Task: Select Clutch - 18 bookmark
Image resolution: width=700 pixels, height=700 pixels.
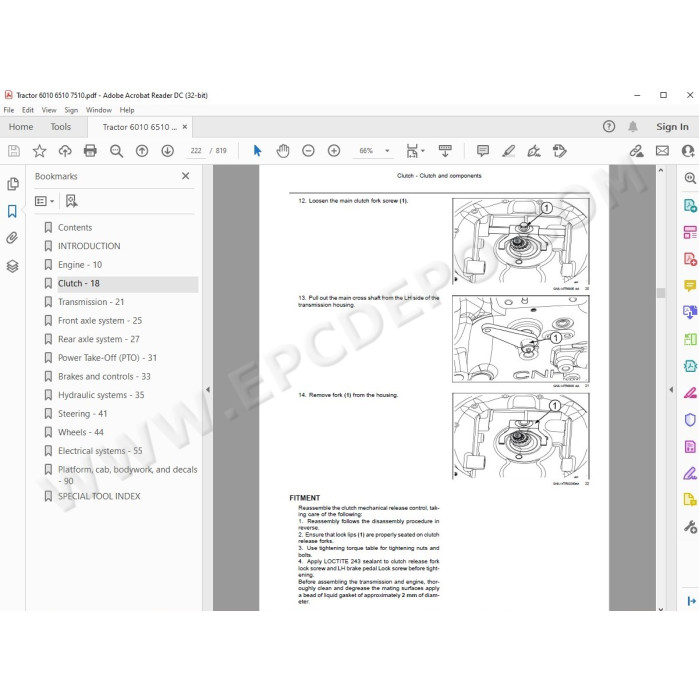Action: (79, 283)
